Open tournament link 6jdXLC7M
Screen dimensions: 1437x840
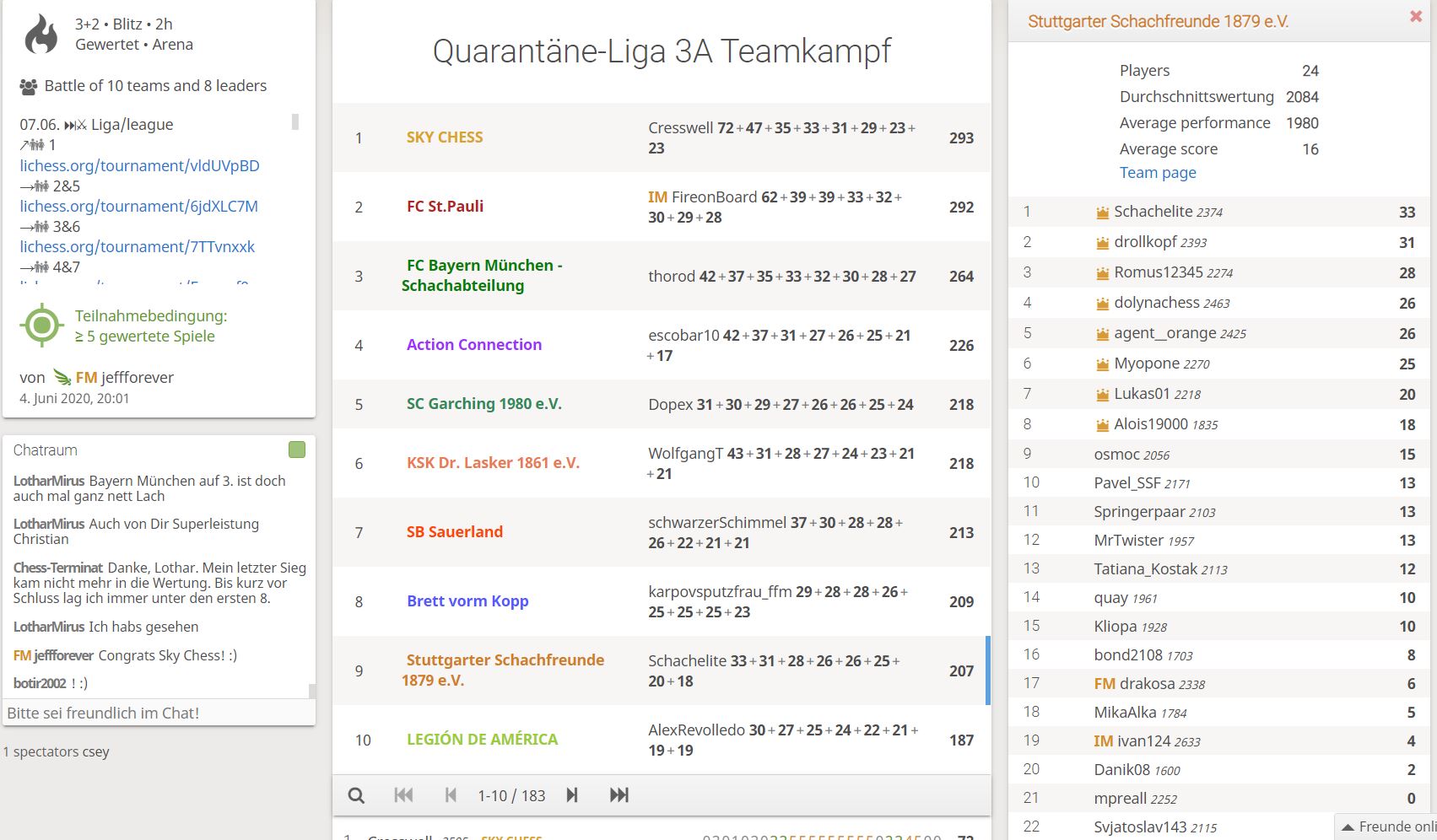[138, 207]
